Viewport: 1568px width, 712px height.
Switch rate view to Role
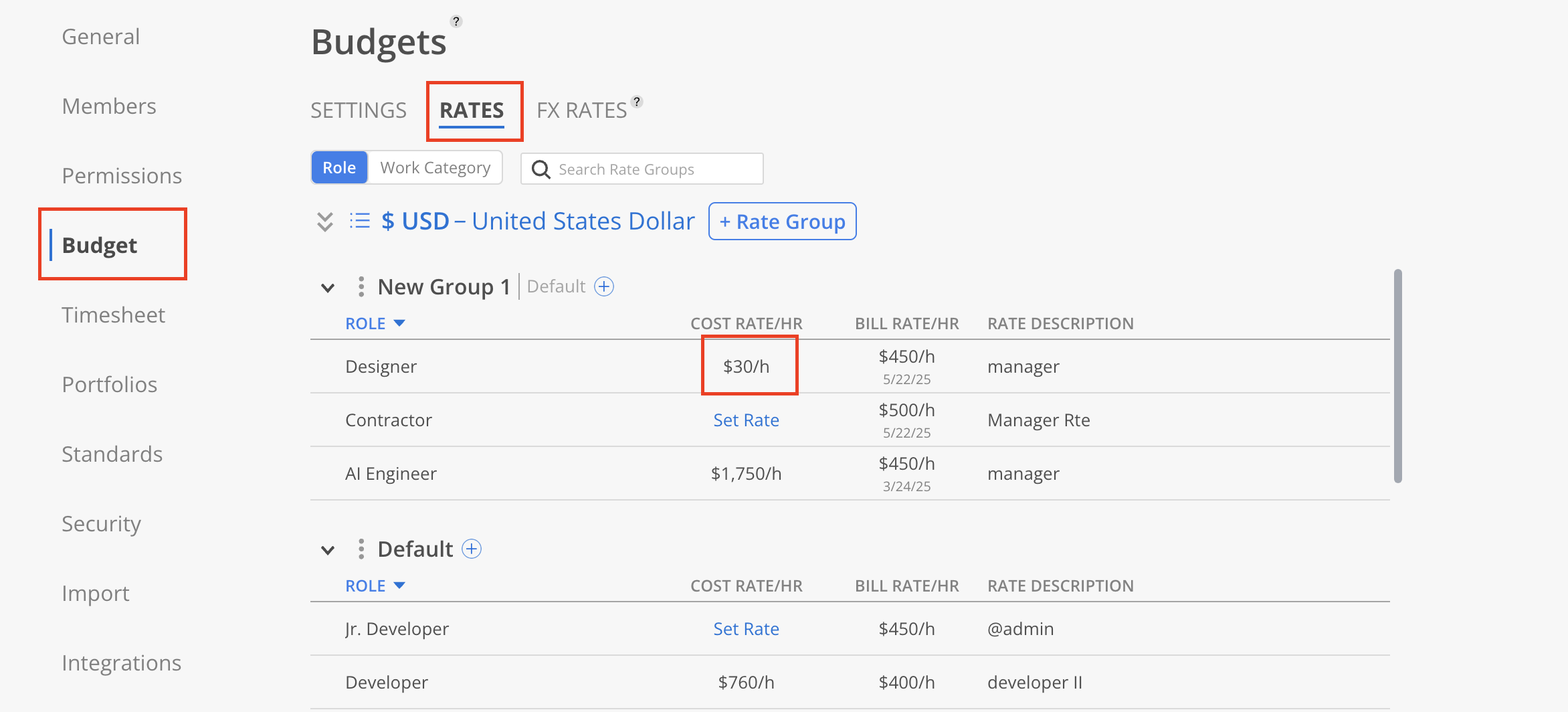tap(339, 168)
